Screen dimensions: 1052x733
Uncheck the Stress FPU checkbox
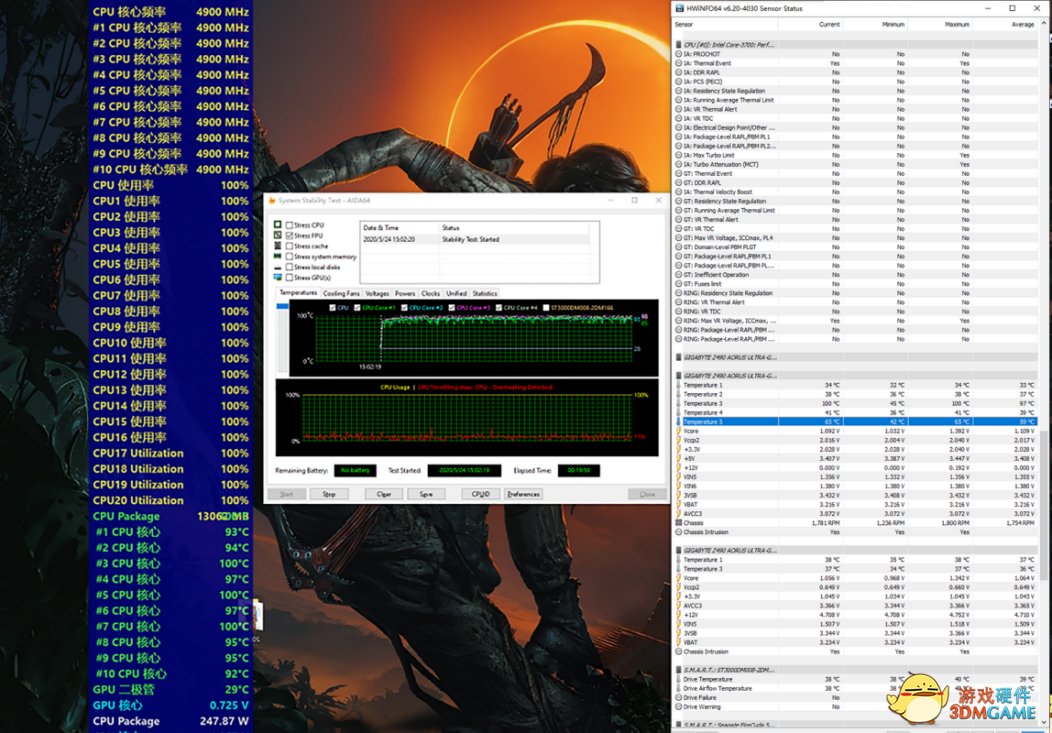[289, 235]
